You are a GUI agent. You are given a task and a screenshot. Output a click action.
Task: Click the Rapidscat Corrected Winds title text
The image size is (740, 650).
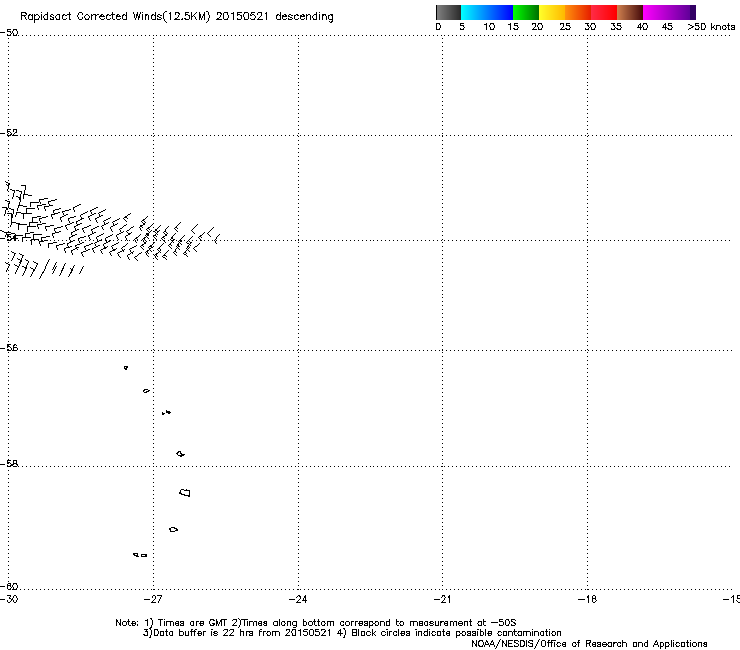click(x=177, y=16)
